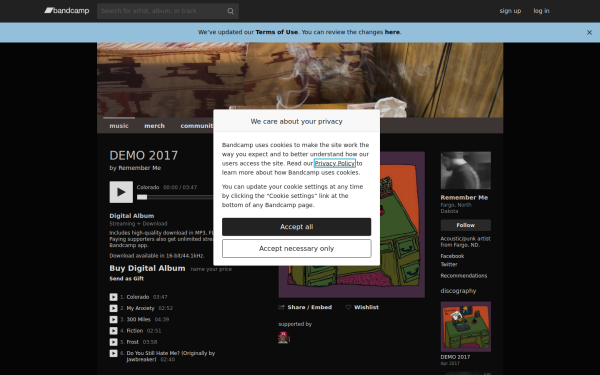
Task: Focus the artist, album, or track search field
Action: (x=168, y=11)
